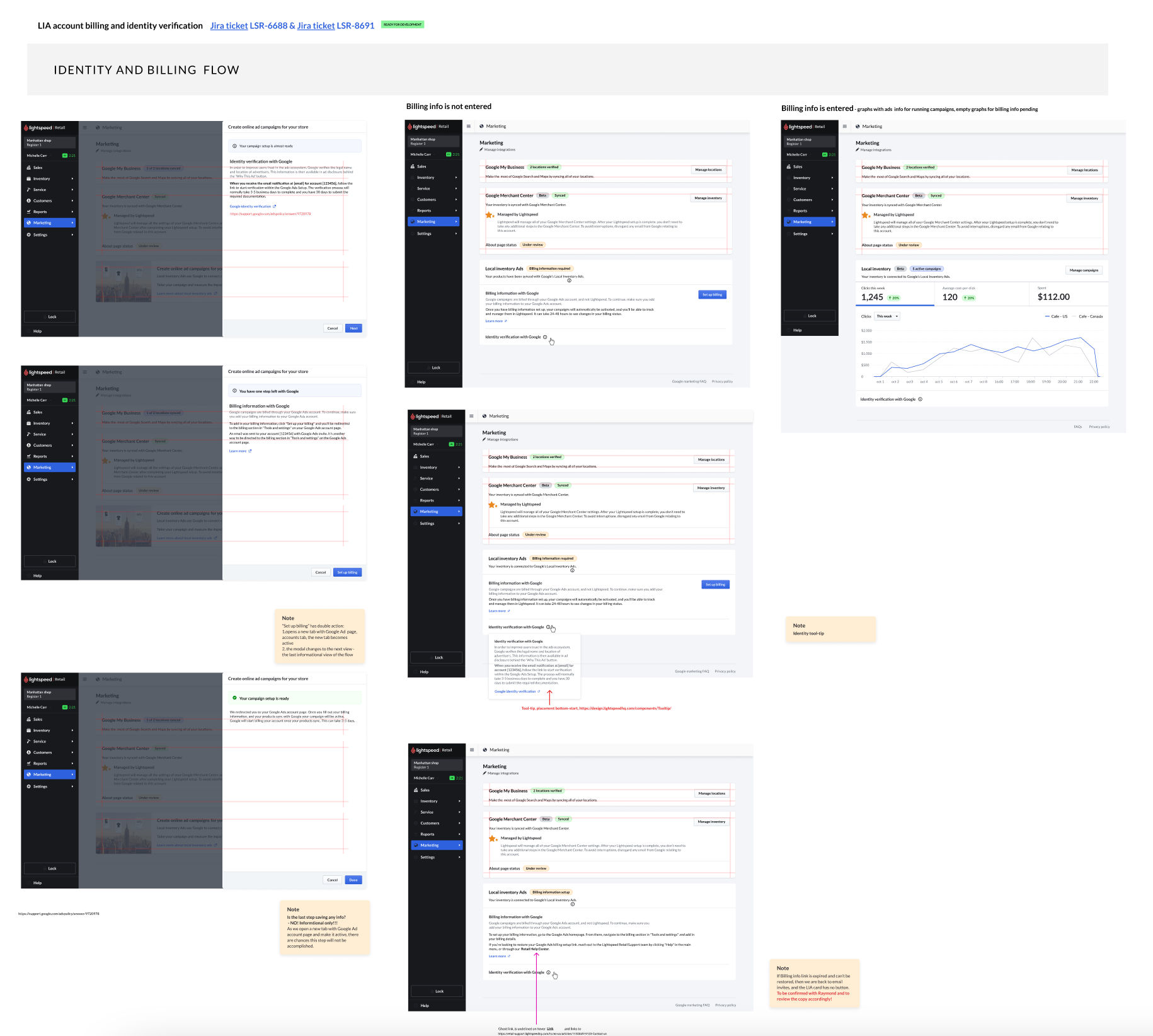
Task: Click Service wrench icon in identity modal mockup
Action: point(28,190)
